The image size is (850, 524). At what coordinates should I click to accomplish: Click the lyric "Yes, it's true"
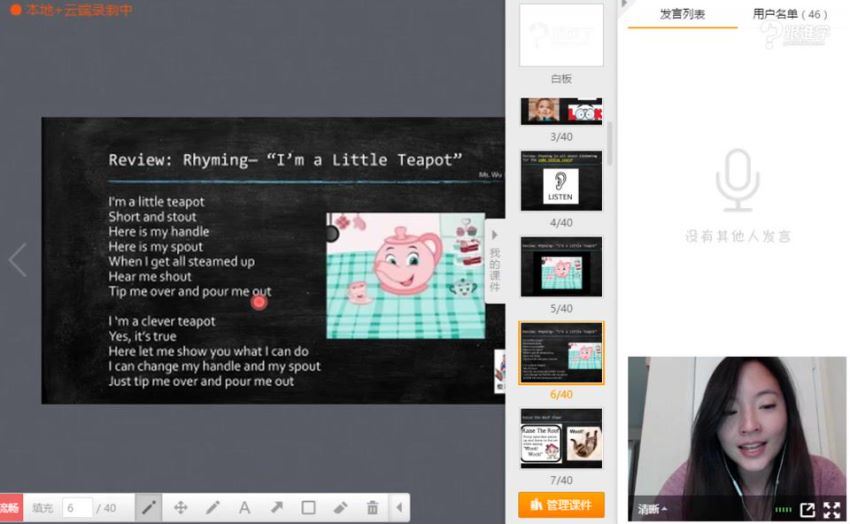(142, 337)
